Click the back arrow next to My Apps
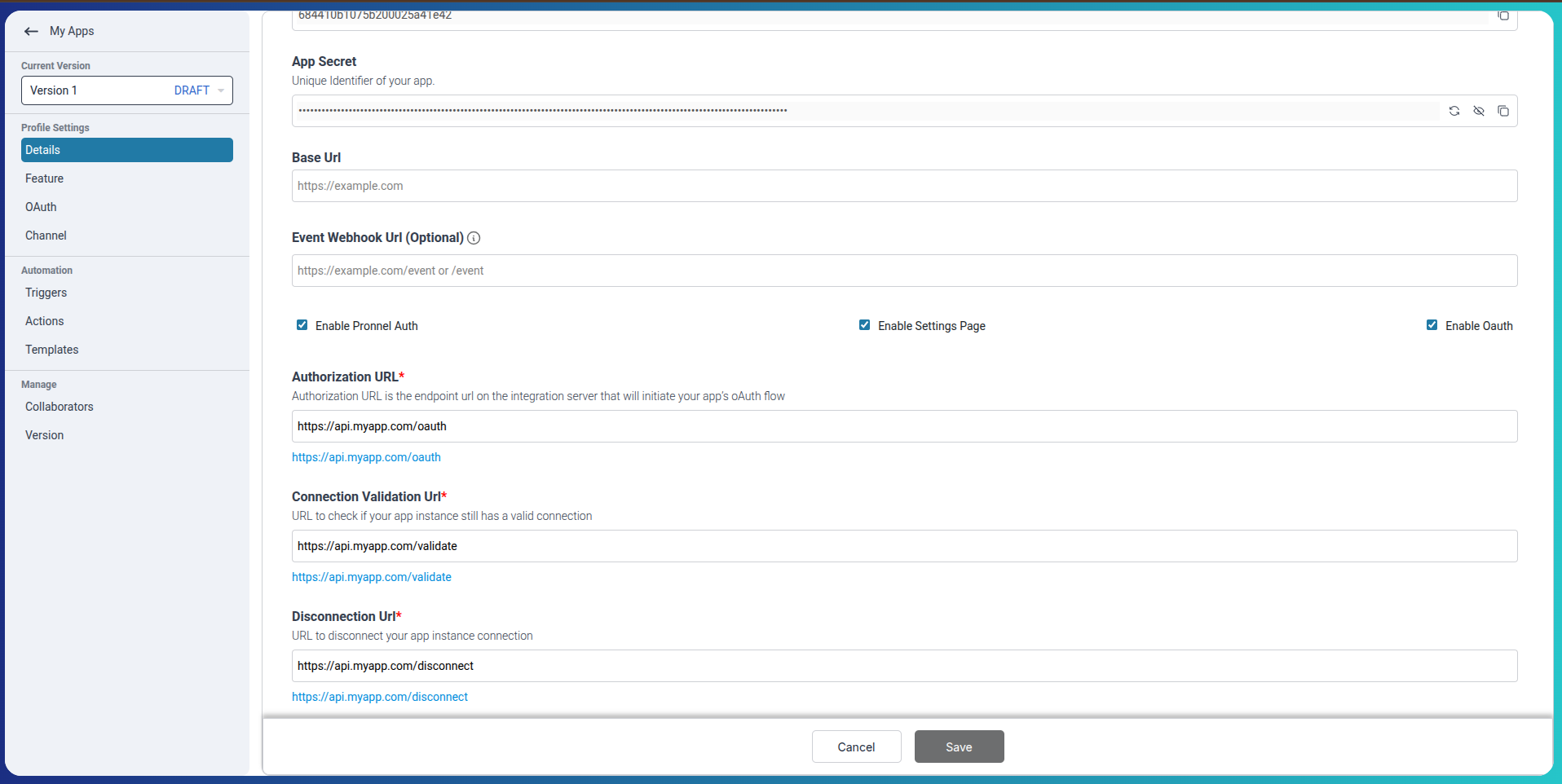Viewport: 1562px width, 784px height. tap(31, 31)
